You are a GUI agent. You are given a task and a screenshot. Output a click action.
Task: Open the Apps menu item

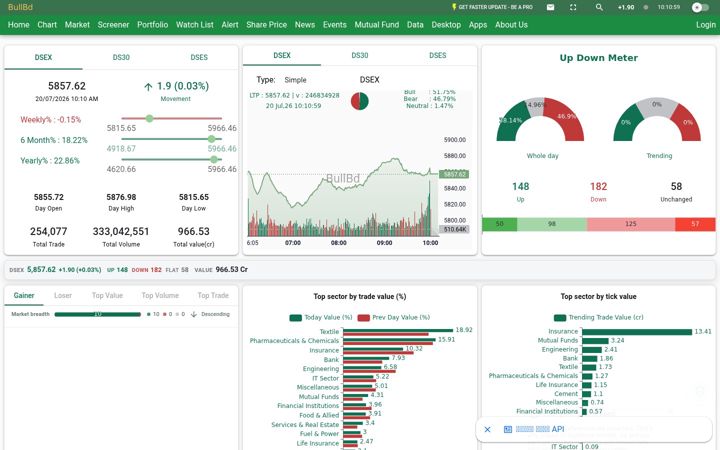point(478,25)
